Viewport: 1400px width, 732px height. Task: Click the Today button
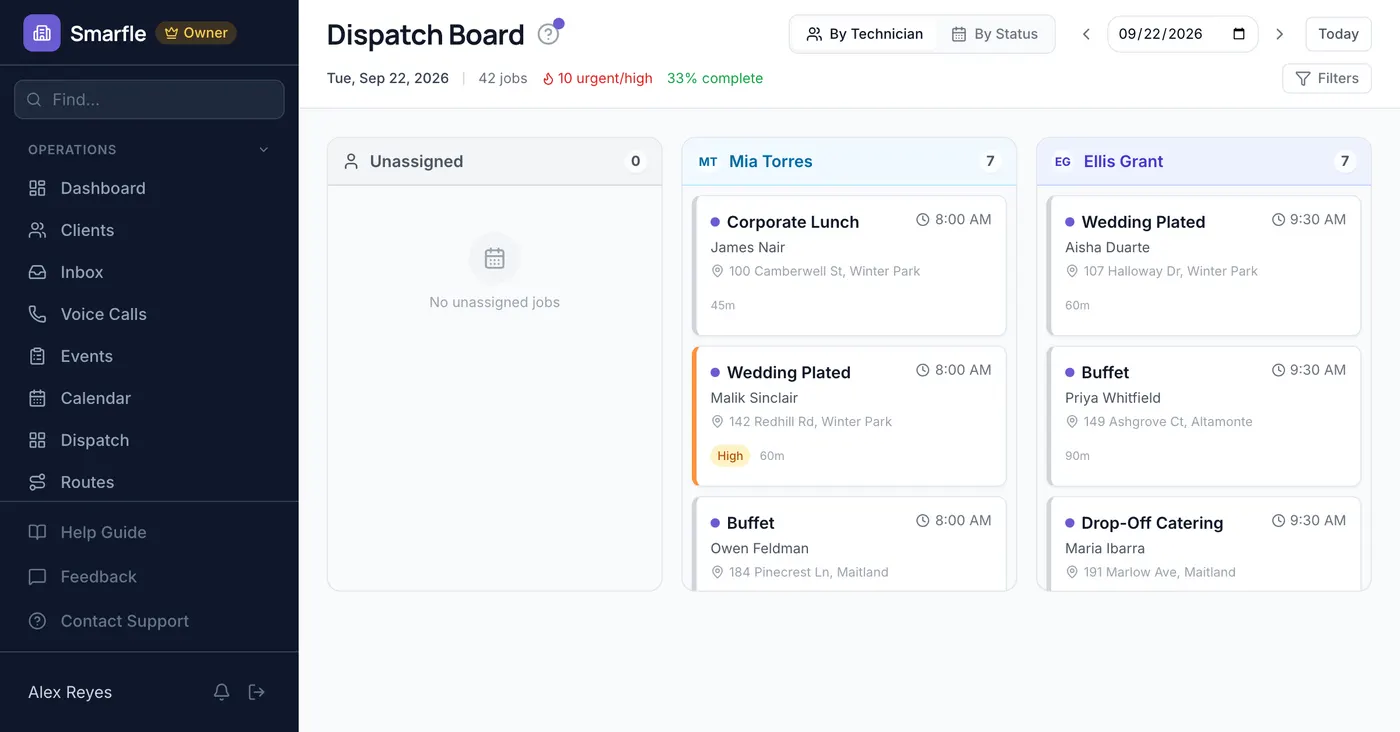coord(1338,34)
